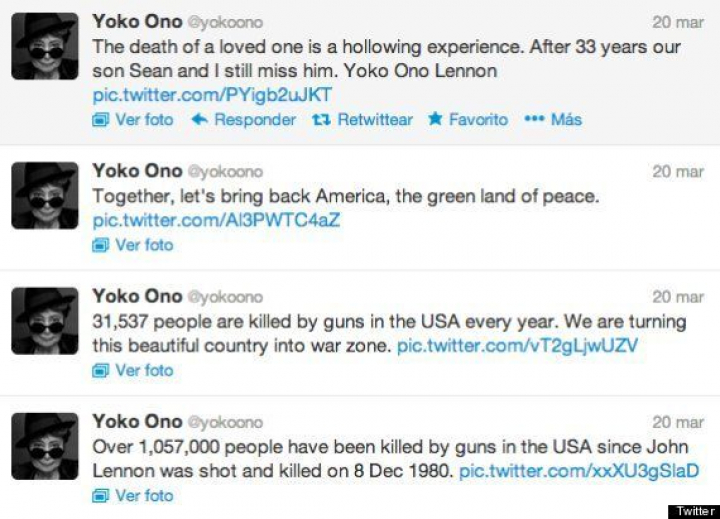Click @yokoono handle in the third tweet
The width and height of the screenshot is (720, 519).
(225, 297)
